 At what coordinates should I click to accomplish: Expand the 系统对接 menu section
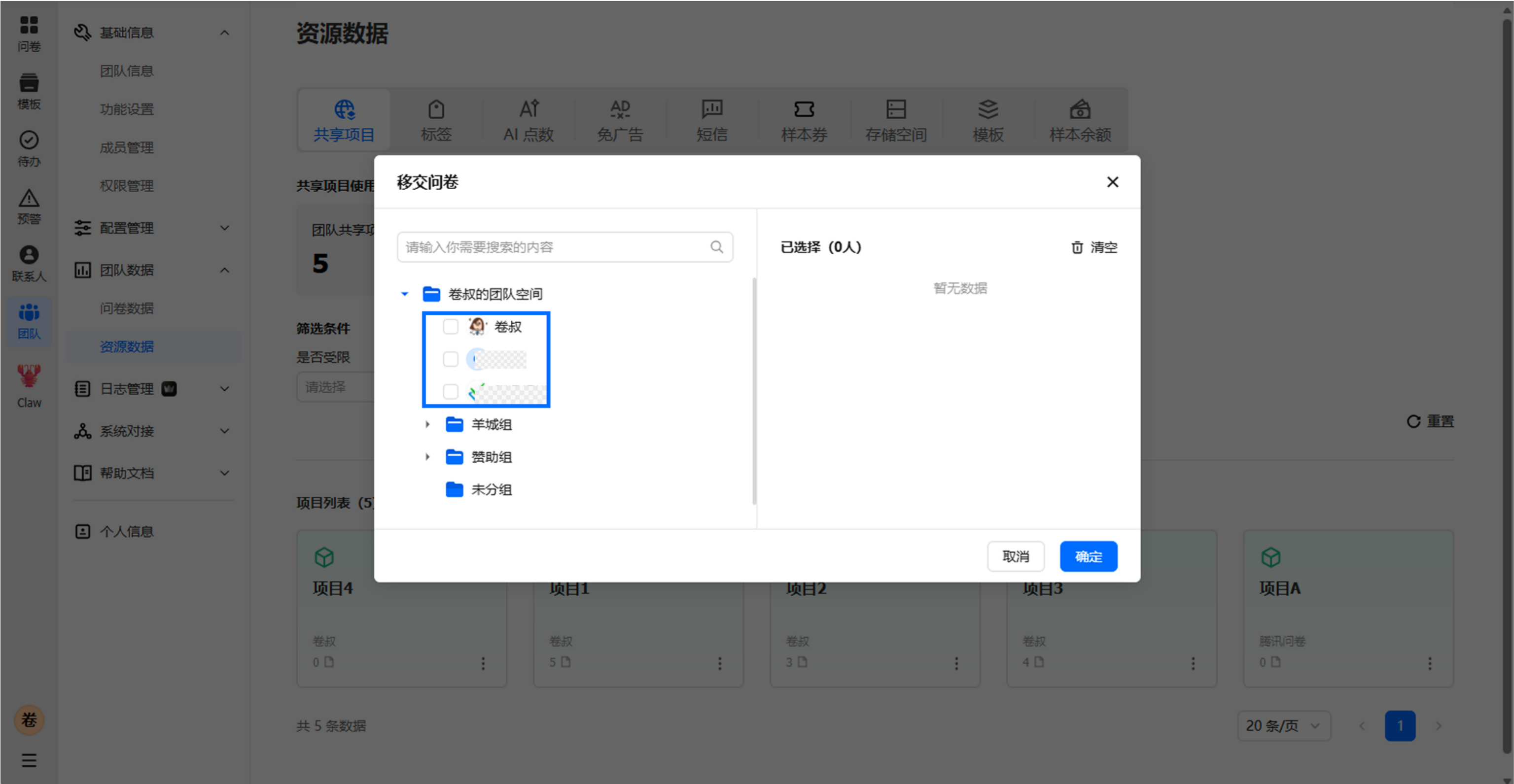224,431
